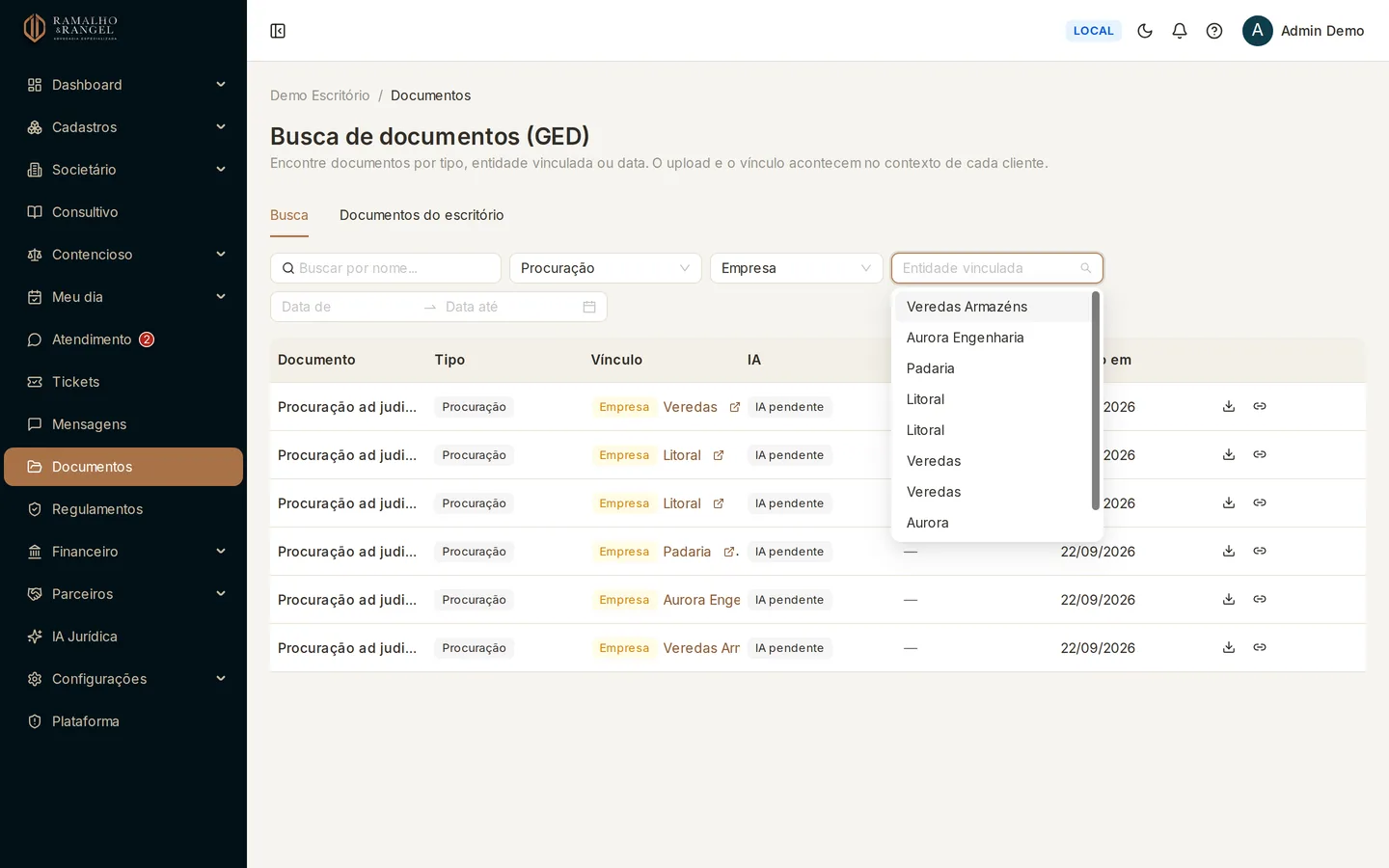The height and width of the screenshot is (868, 1389).
Task: Open Regulamentos in the sidebar
Action: [x=123, y=509]
